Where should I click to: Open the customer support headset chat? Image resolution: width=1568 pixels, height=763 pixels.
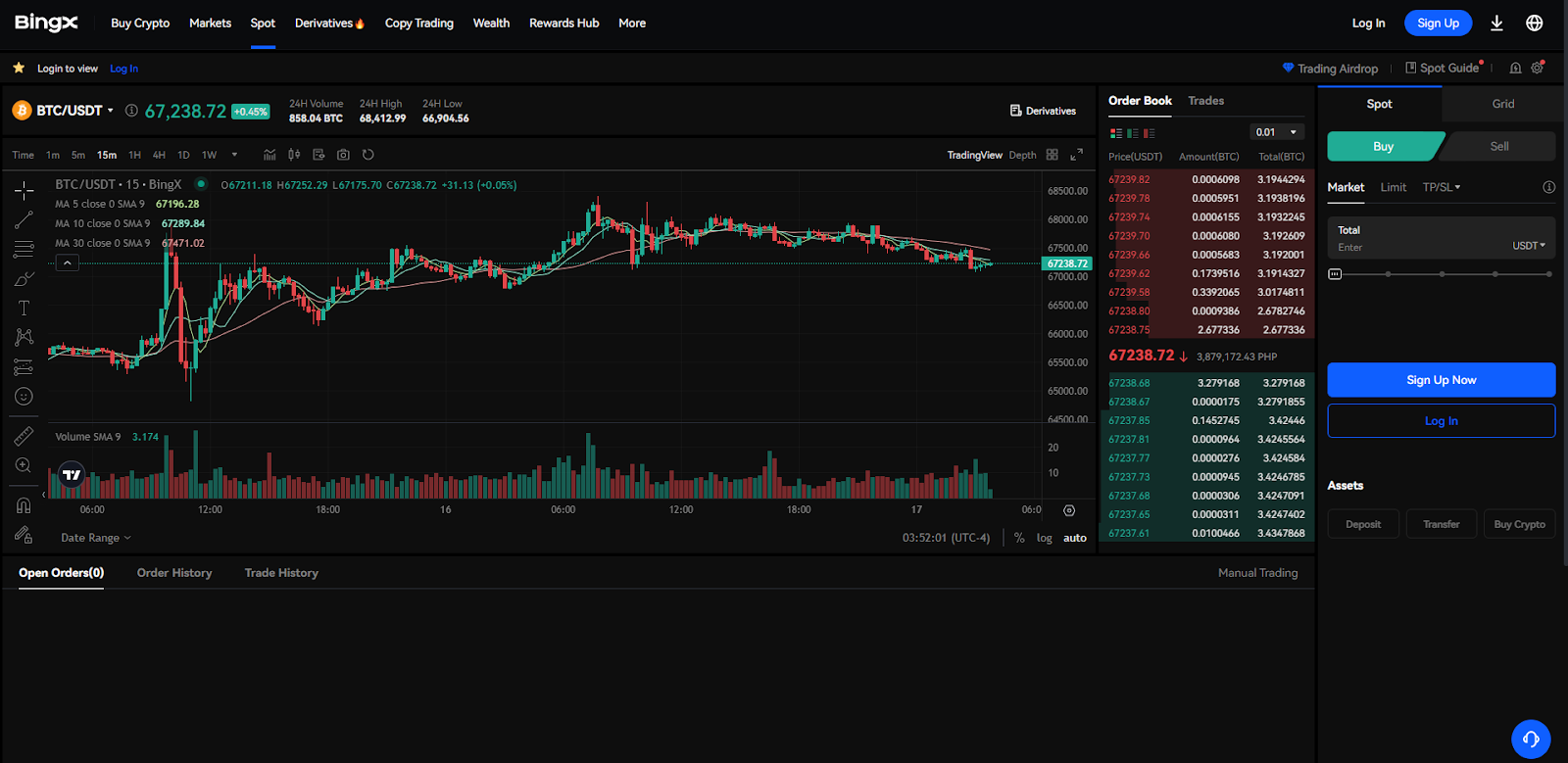[1531, 739]
